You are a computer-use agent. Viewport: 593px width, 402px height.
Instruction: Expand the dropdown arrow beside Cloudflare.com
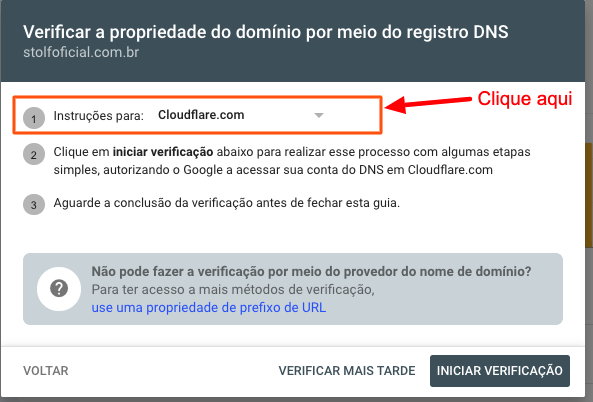pyautogui.click(x=319, y=115)
